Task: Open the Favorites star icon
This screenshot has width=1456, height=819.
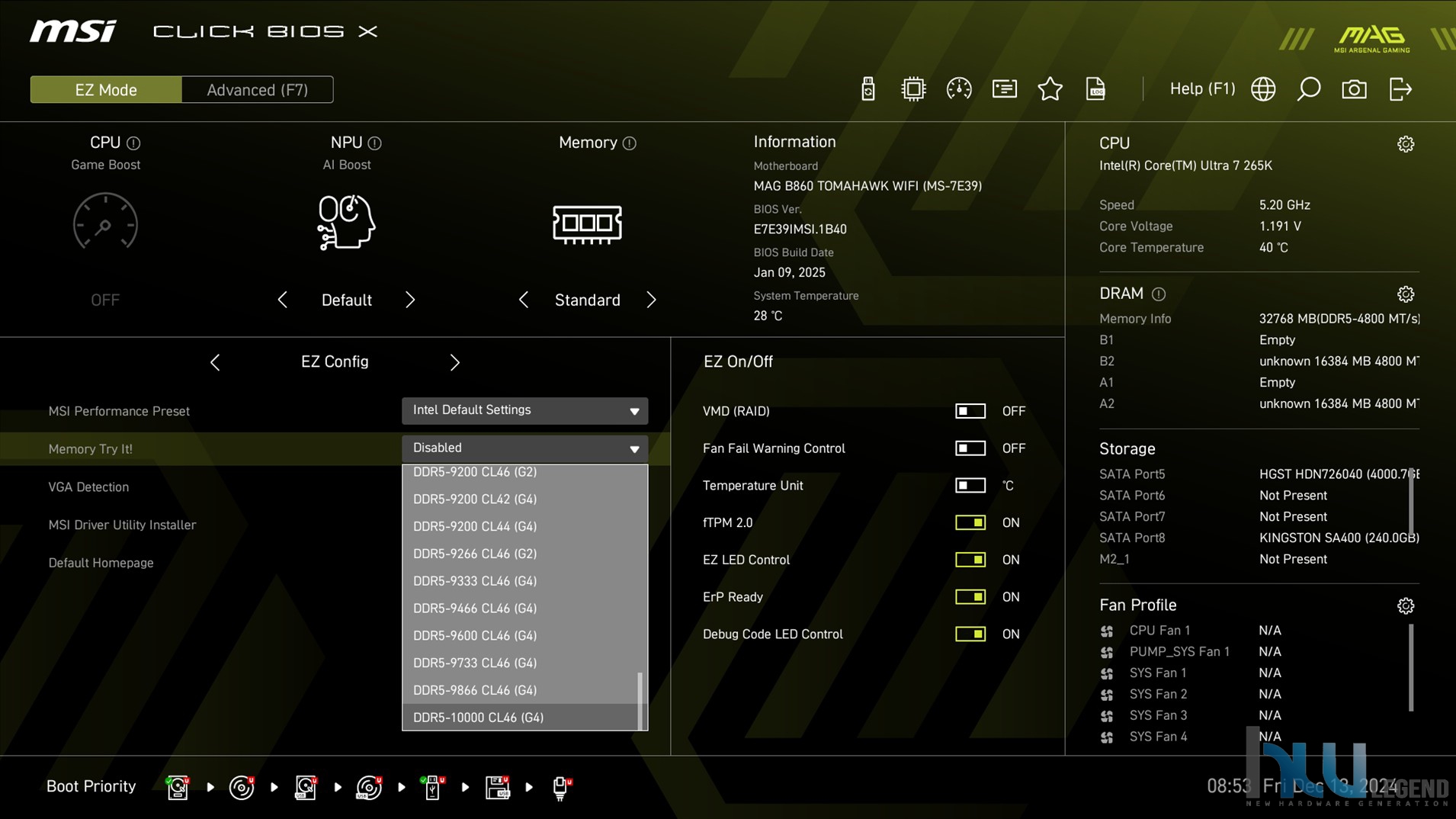Action: tap(1050, 89)
